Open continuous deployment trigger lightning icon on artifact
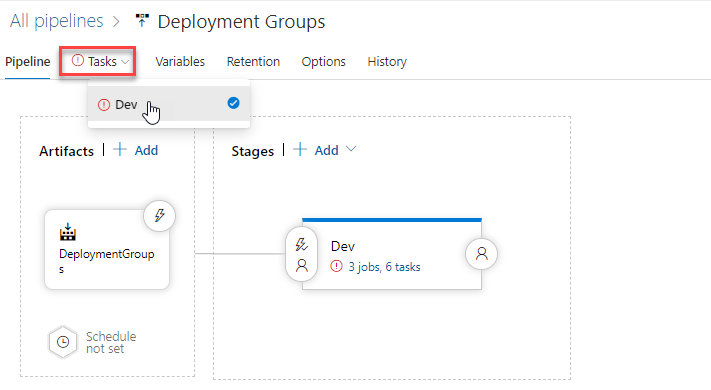Image resolution: width=711 pixels, height=390 pixels. click(x=160, y=215)
